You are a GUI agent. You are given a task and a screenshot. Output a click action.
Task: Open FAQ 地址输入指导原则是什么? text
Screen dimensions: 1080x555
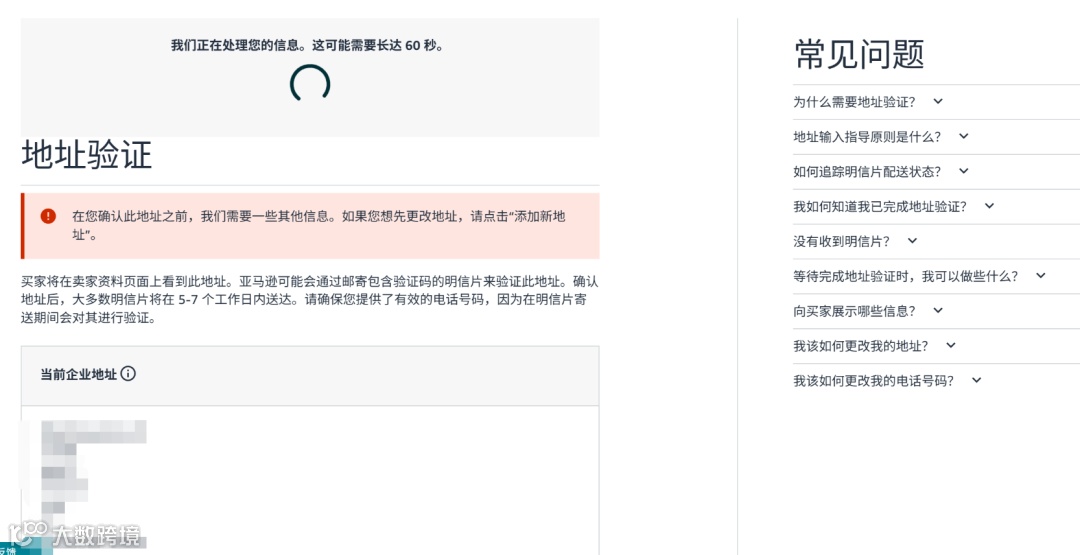pos(867,137)
